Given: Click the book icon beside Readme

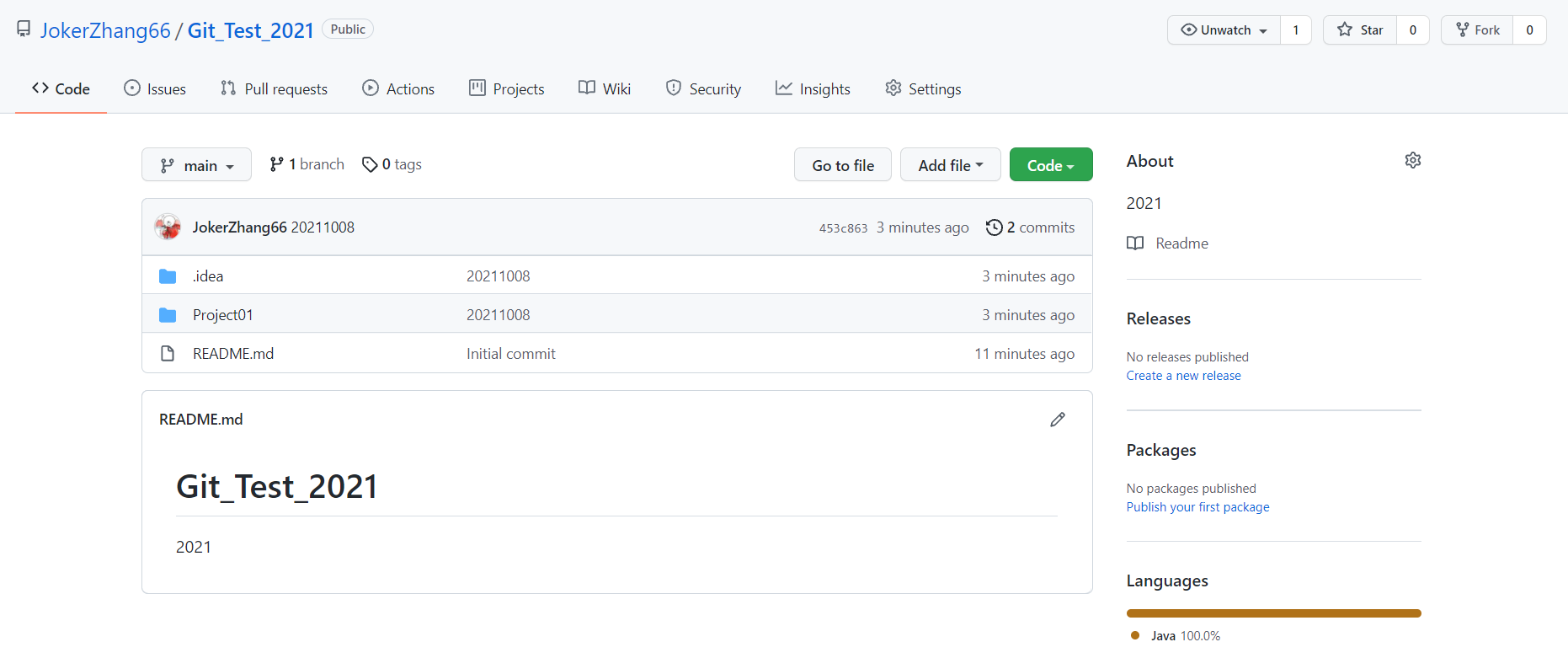Looking at the screenshot, I should [x=1135, y=243].
